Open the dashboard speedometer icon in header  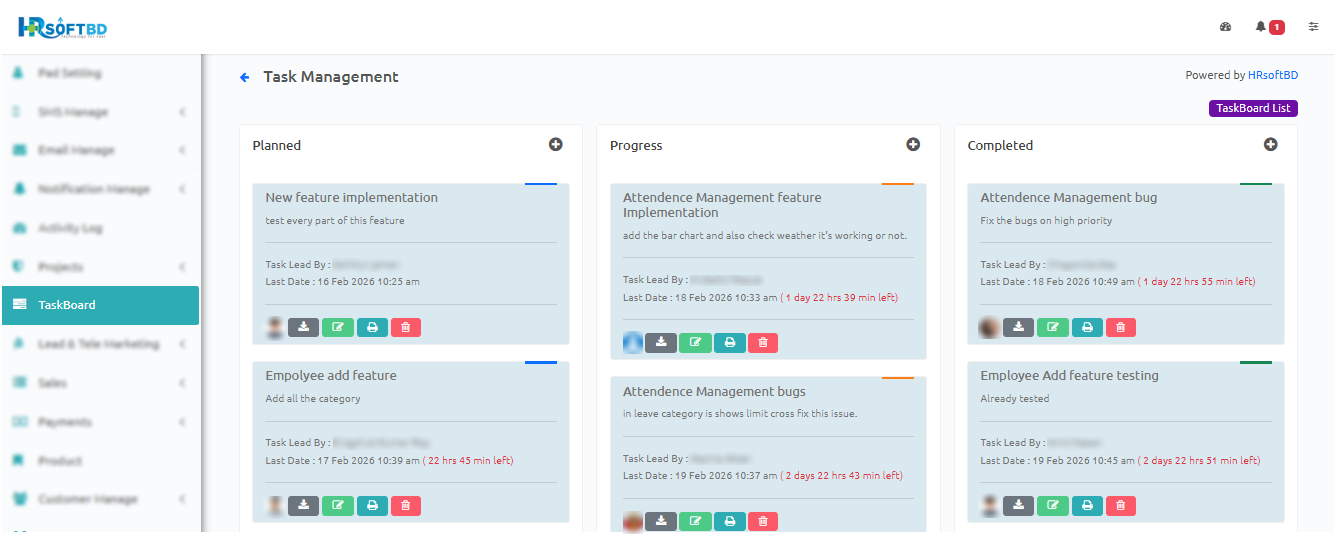point(1226,27)
